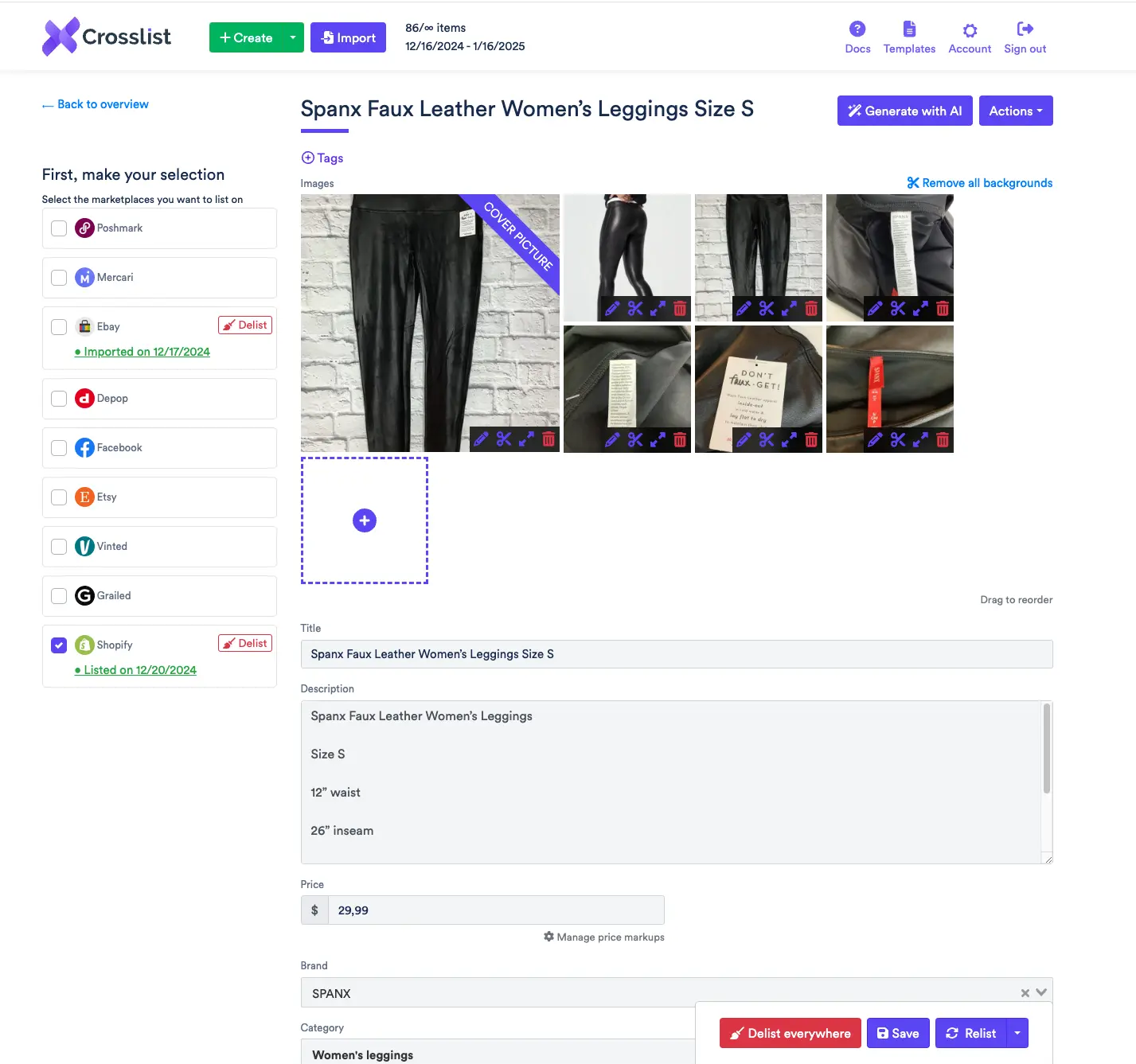Image resolution: width=1136 pixels, height=1064 pixels.
Task: Clear the SPANX brand selection
Action: [x=1025, y=993]
